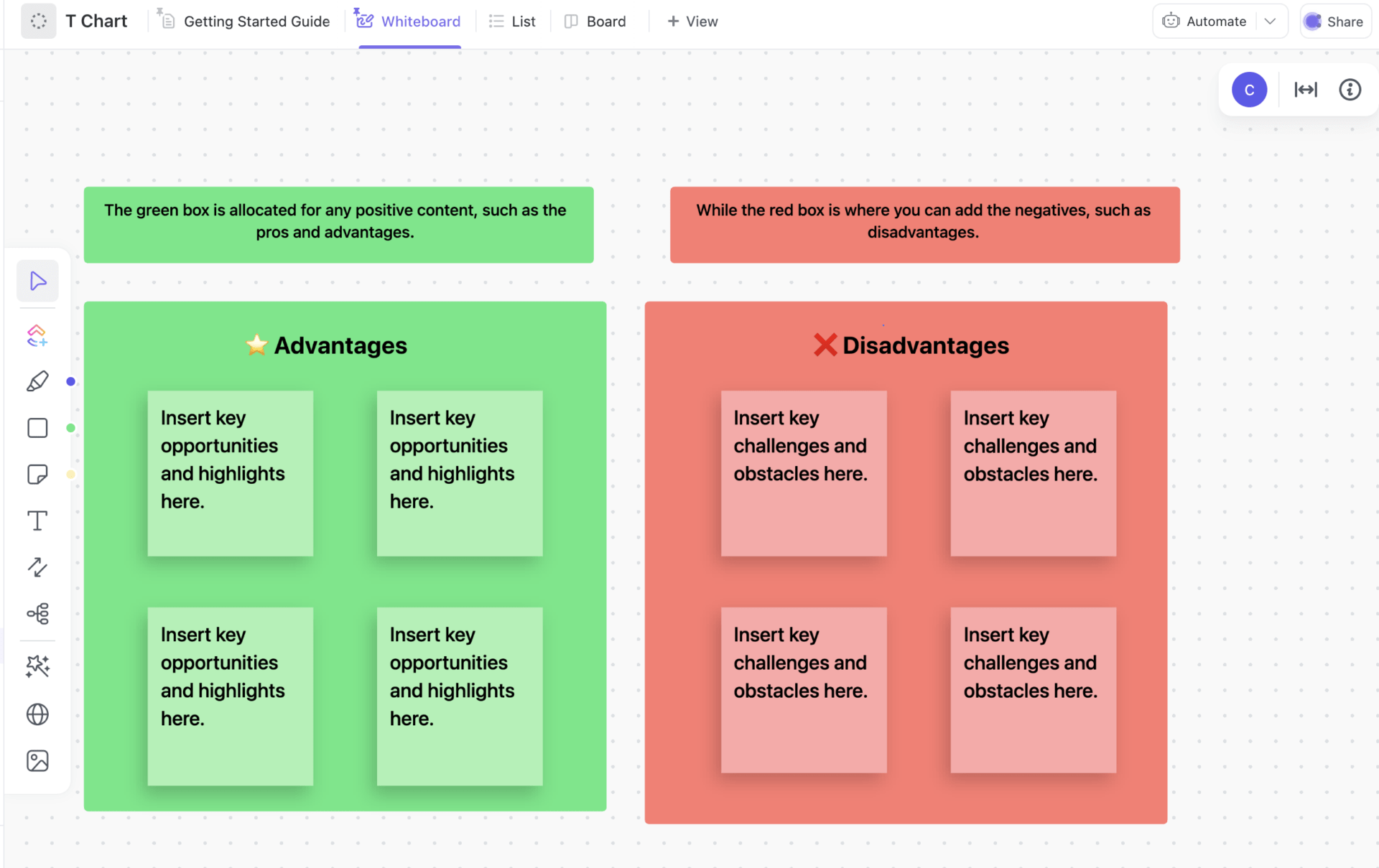Viewport: 1379px width, 868px height.
Task: Expand the Automate options chevron
Action: tap(1271, 20)
